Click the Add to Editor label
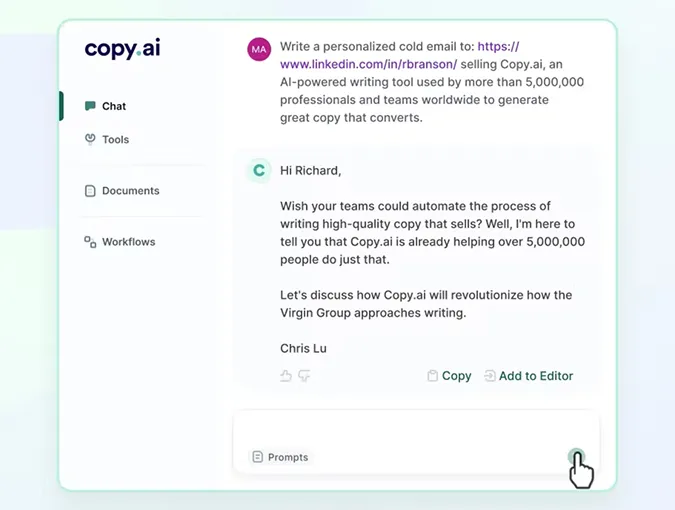The image size is (675, 510). coord(536,376)
